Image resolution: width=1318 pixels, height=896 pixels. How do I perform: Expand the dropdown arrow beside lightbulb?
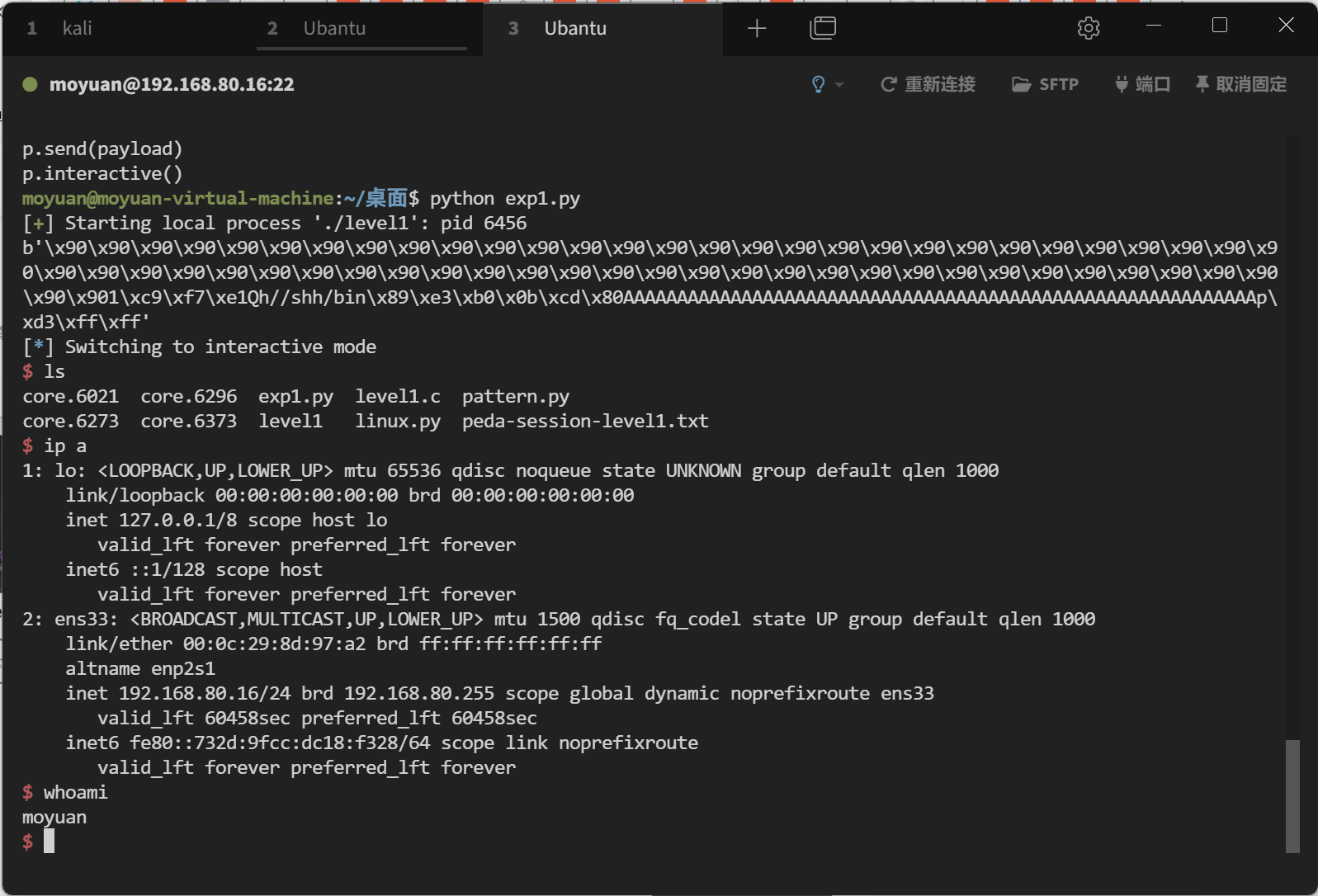click(839, 85)
